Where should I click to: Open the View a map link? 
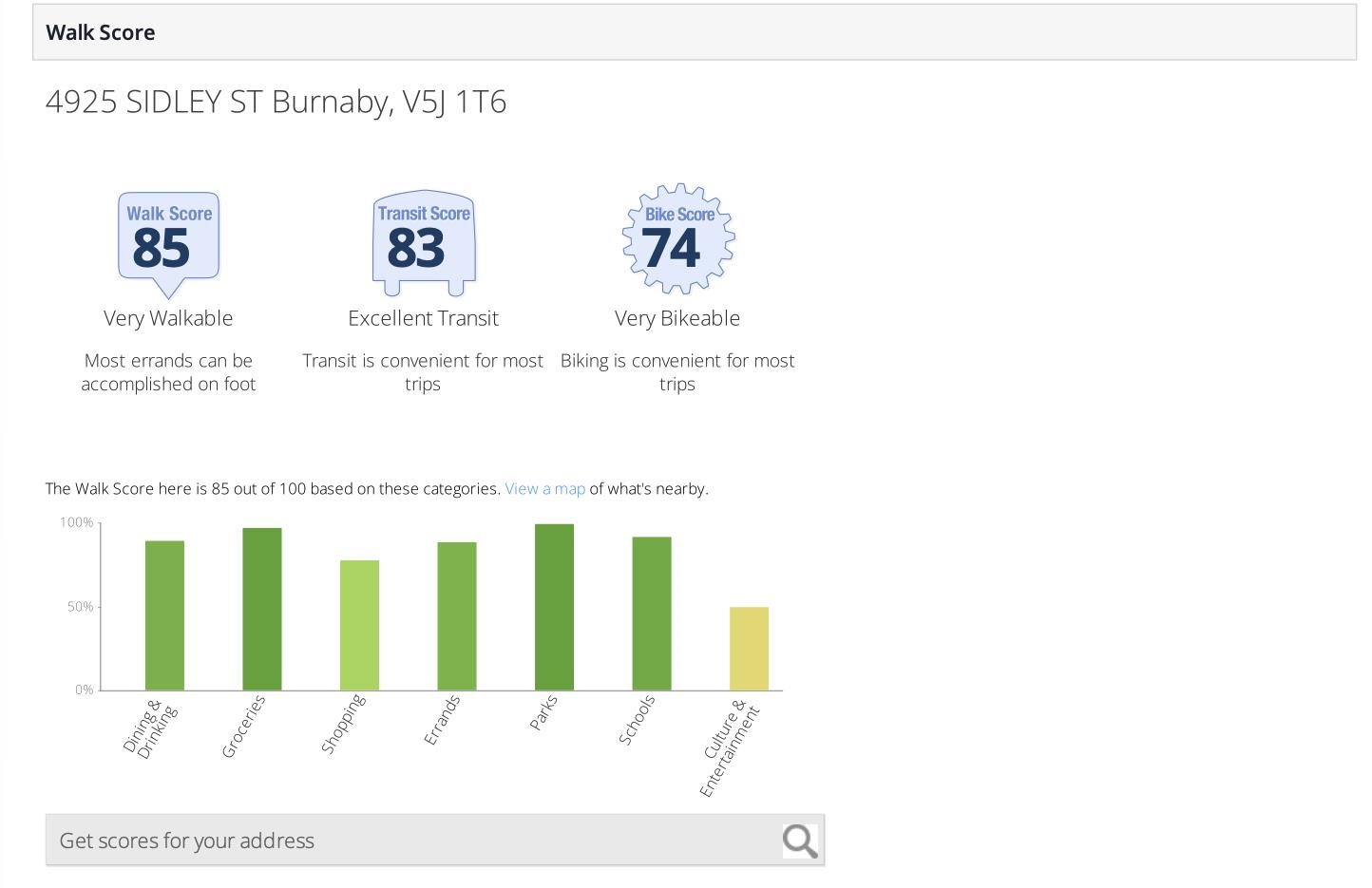tap(544, 488)
